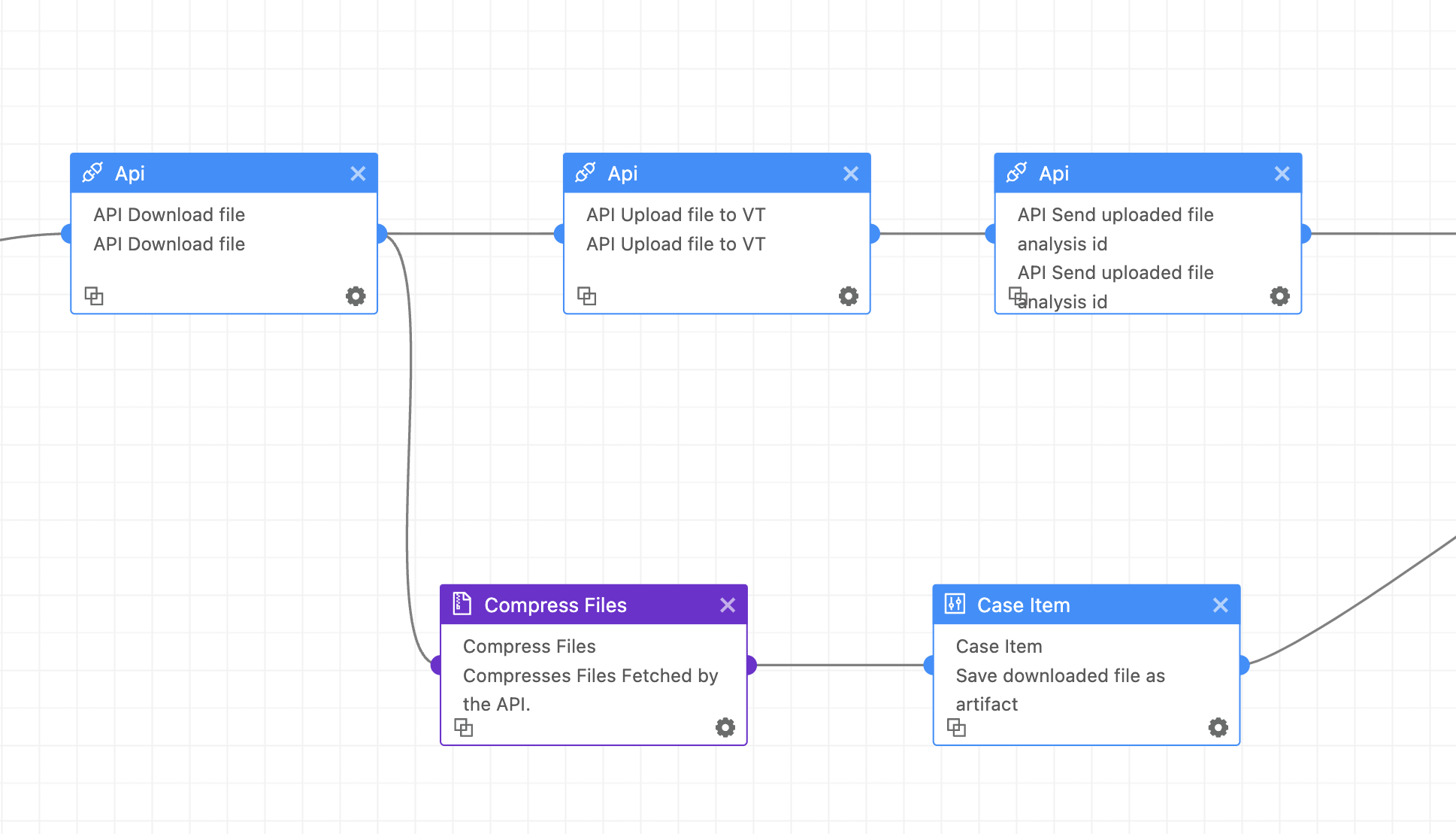Open settings gear on the API Upload file to VT node
This screenshot has height=834, width=1456.
848,296
